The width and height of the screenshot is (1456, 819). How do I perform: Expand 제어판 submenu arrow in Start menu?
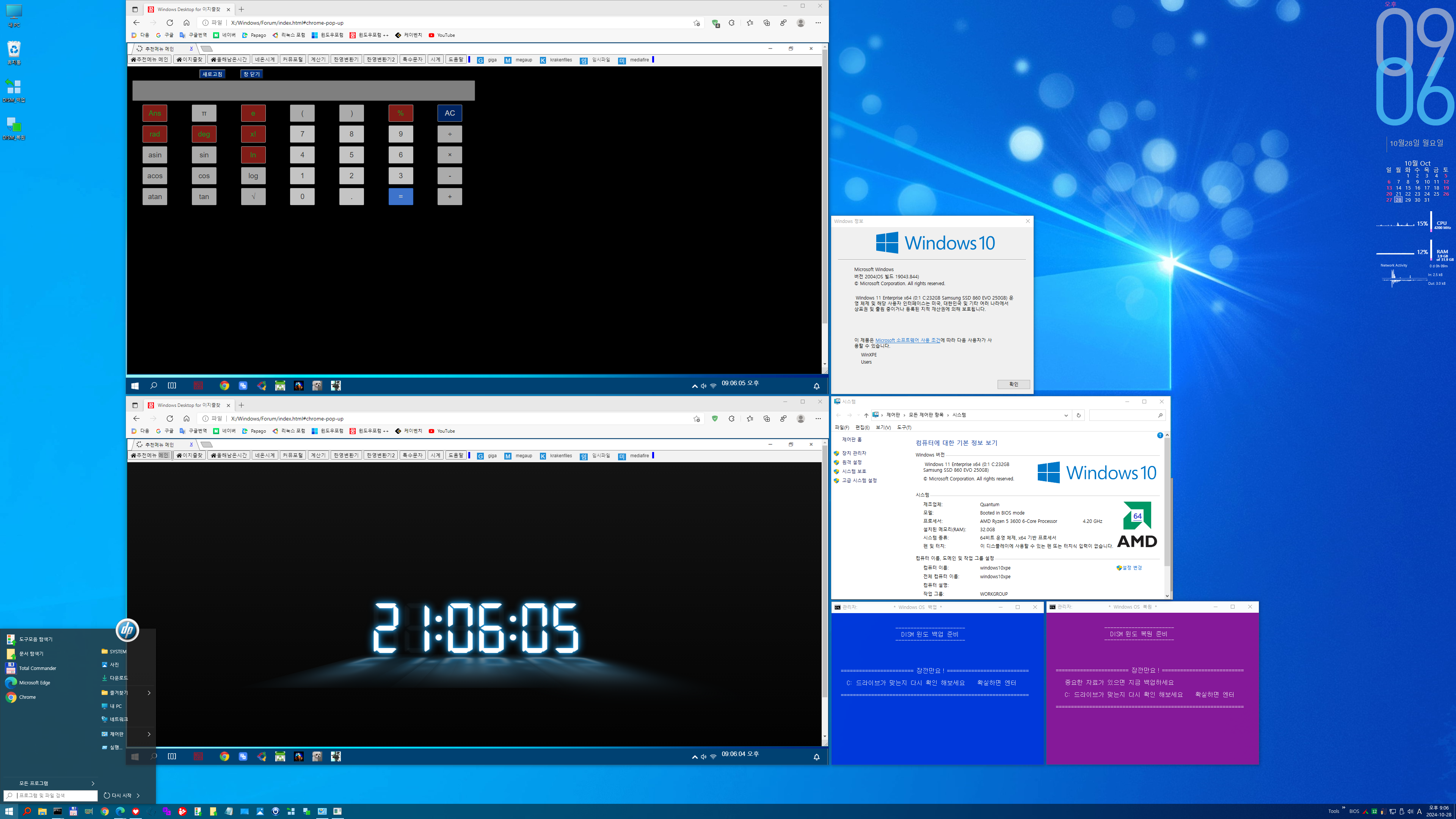pos(149,734)
